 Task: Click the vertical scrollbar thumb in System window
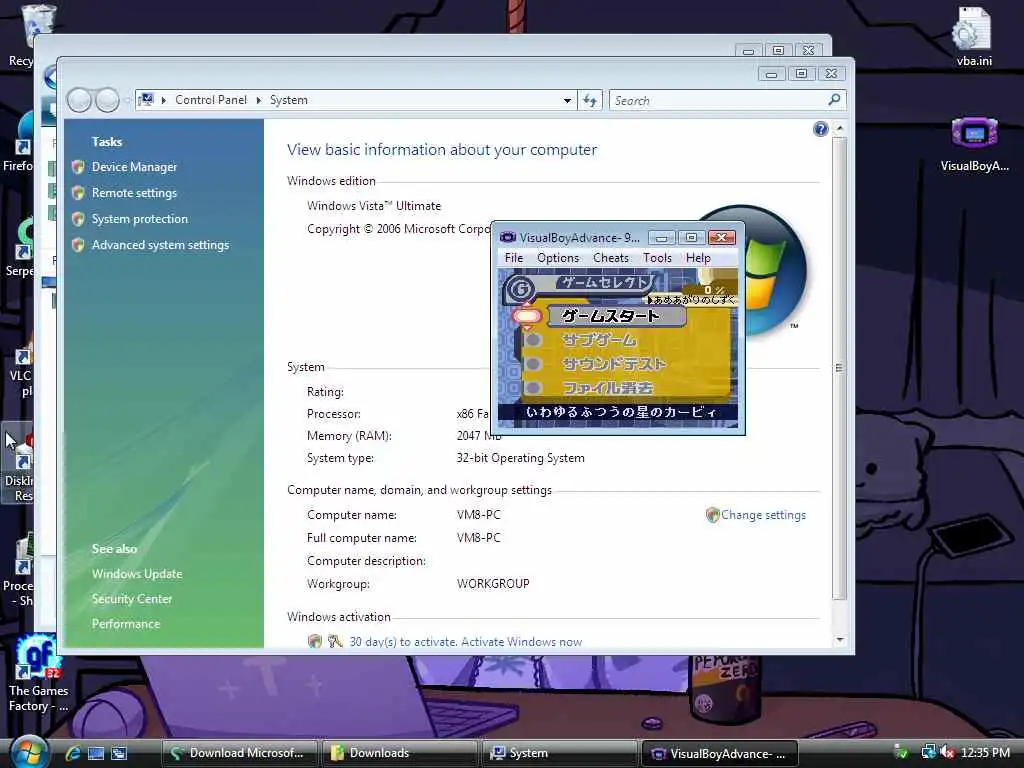click(840, 368)
